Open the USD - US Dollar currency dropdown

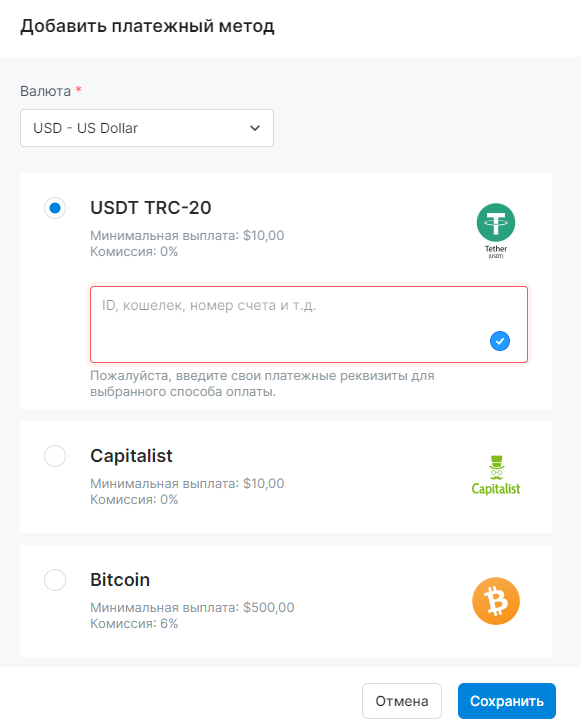tap(147, 128)
